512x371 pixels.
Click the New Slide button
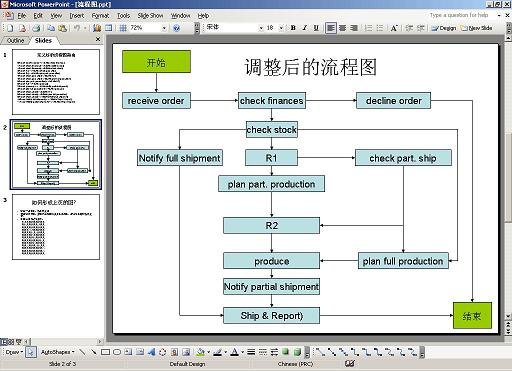[x=477, y=28]
